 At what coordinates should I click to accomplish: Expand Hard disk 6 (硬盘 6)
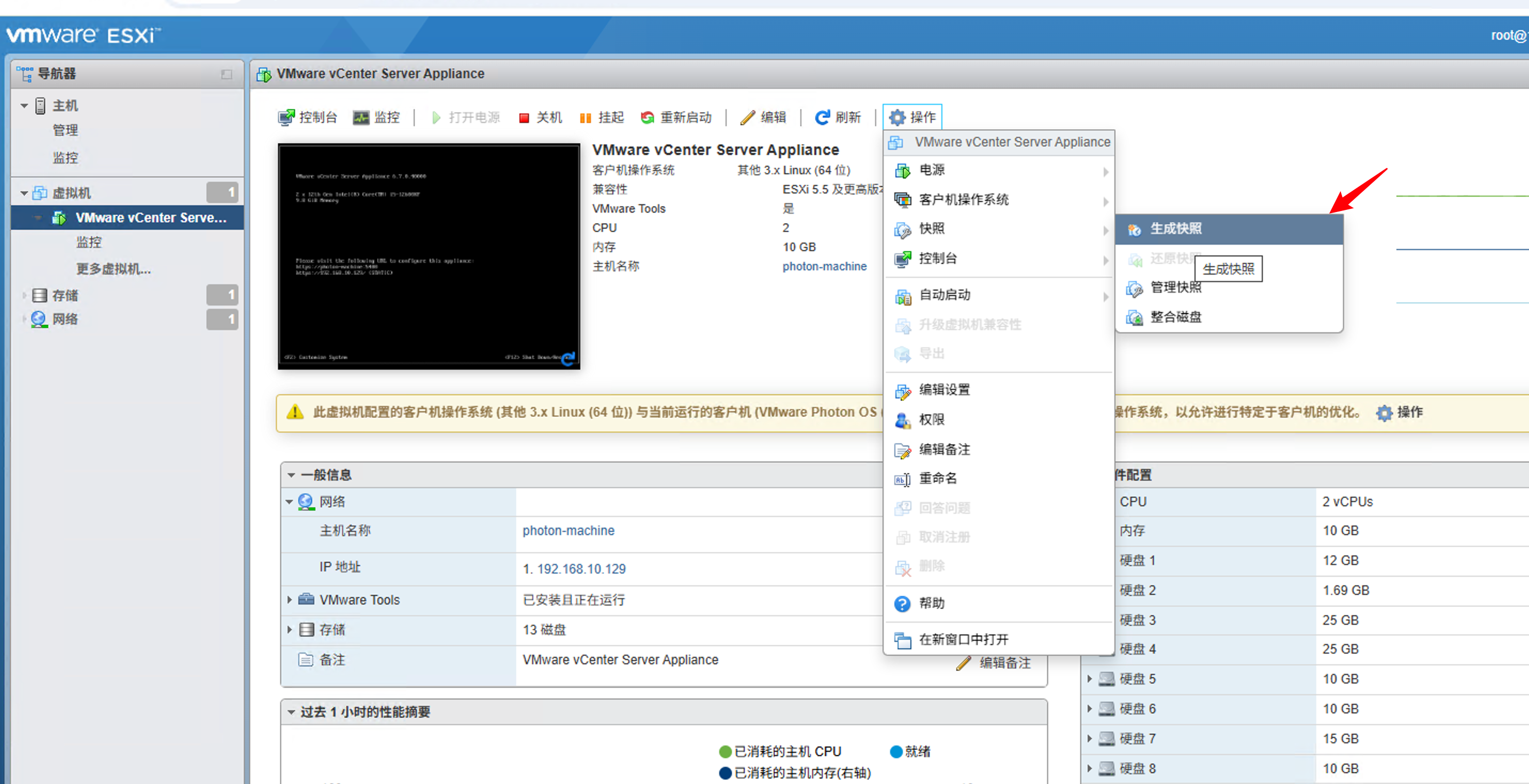[1090, 709]
